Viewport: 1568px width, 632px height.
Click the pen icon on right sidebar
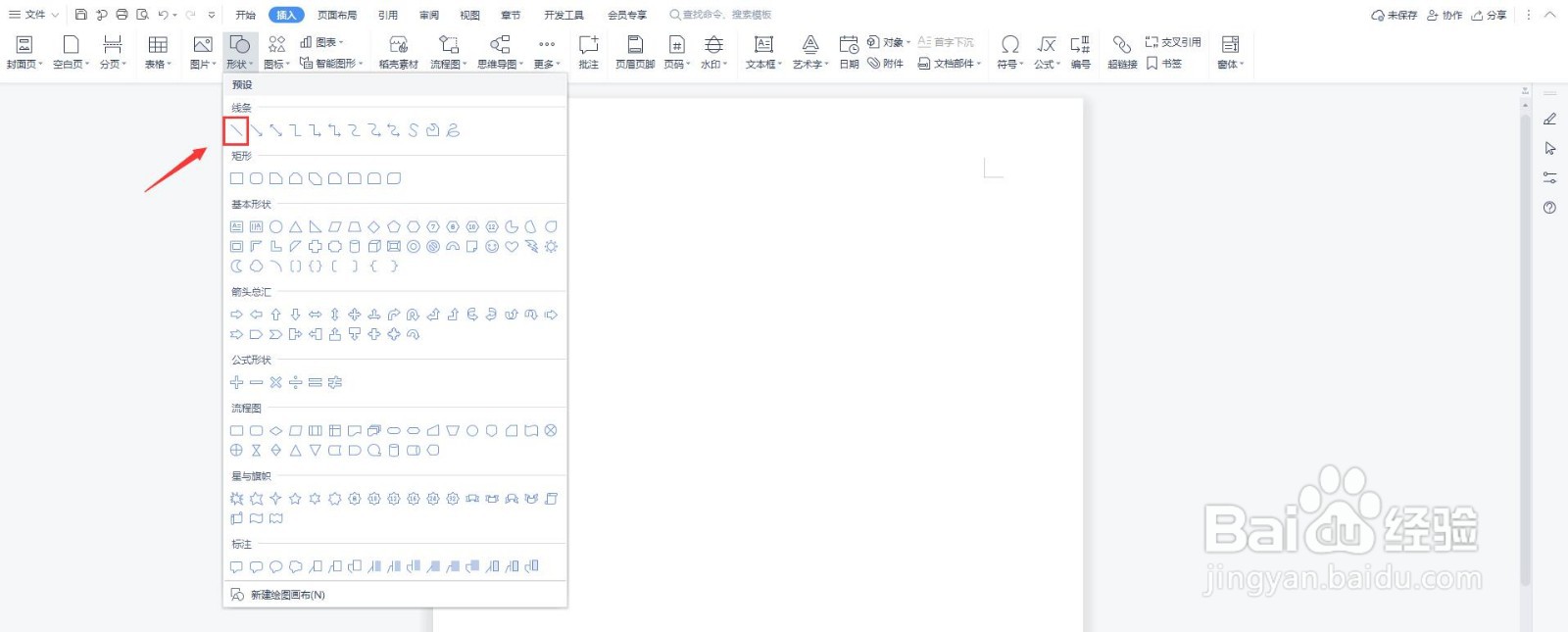tap(1549, 119)
